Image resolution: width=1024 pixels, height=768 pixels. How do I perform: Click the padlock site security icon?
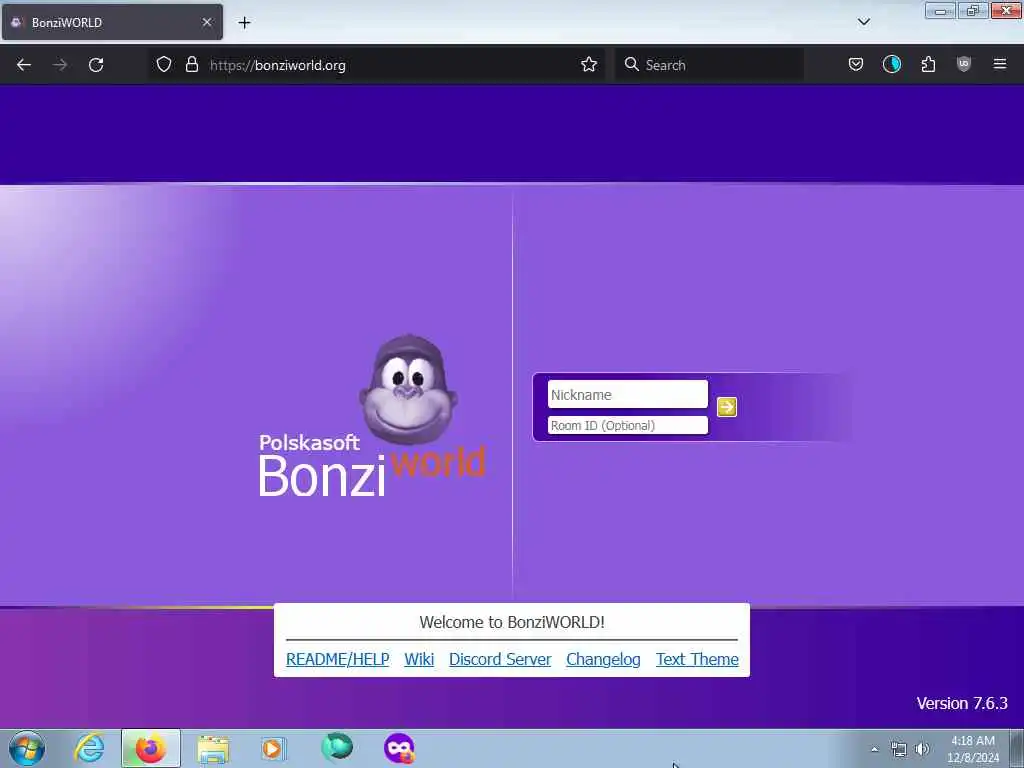pyautogui.click(x=191, y=64)
